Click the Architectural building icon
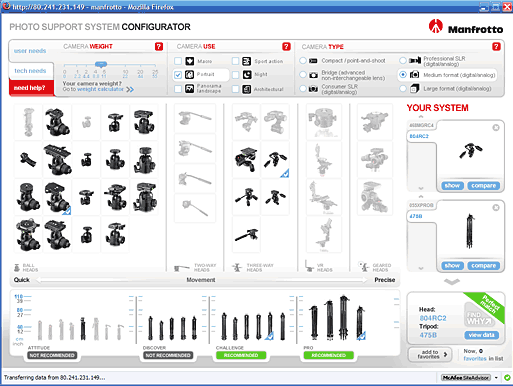Image resolution: width=513 pixels, height=386 pixels. pyautogui.click(x=247, y=89)
